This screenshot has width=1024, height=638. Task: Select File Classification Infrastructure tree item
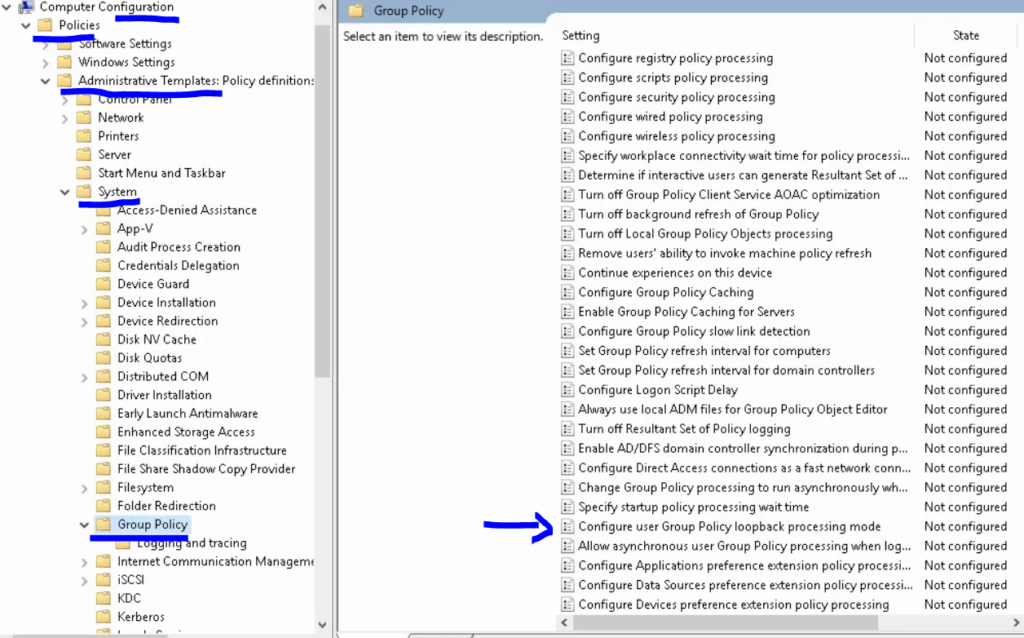pos(202,451)
